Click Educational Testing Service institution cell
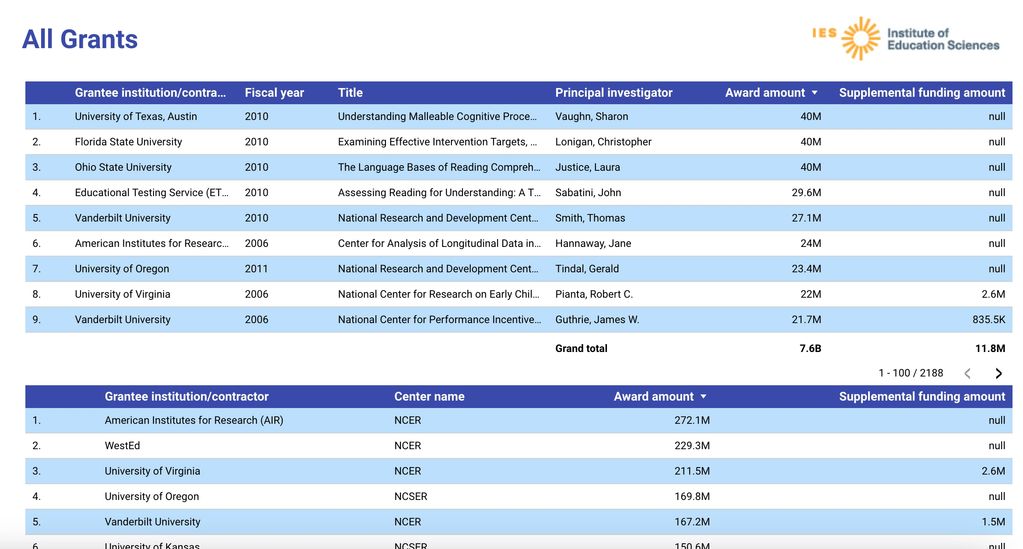Image resolution: width=1023 pixels, height=549 pixels. click(x=150, y=193)
